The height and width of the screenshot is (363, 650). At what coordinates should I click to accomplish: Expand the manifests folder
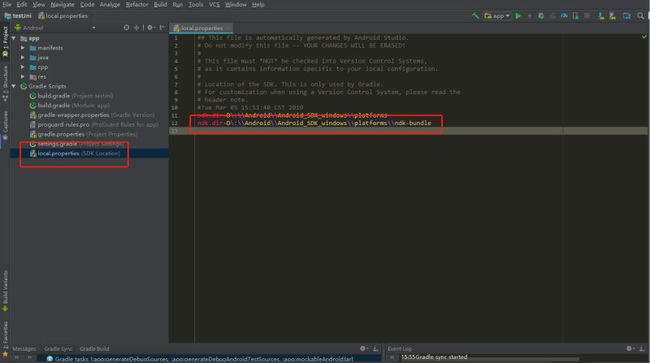click(x=23, y=48)
